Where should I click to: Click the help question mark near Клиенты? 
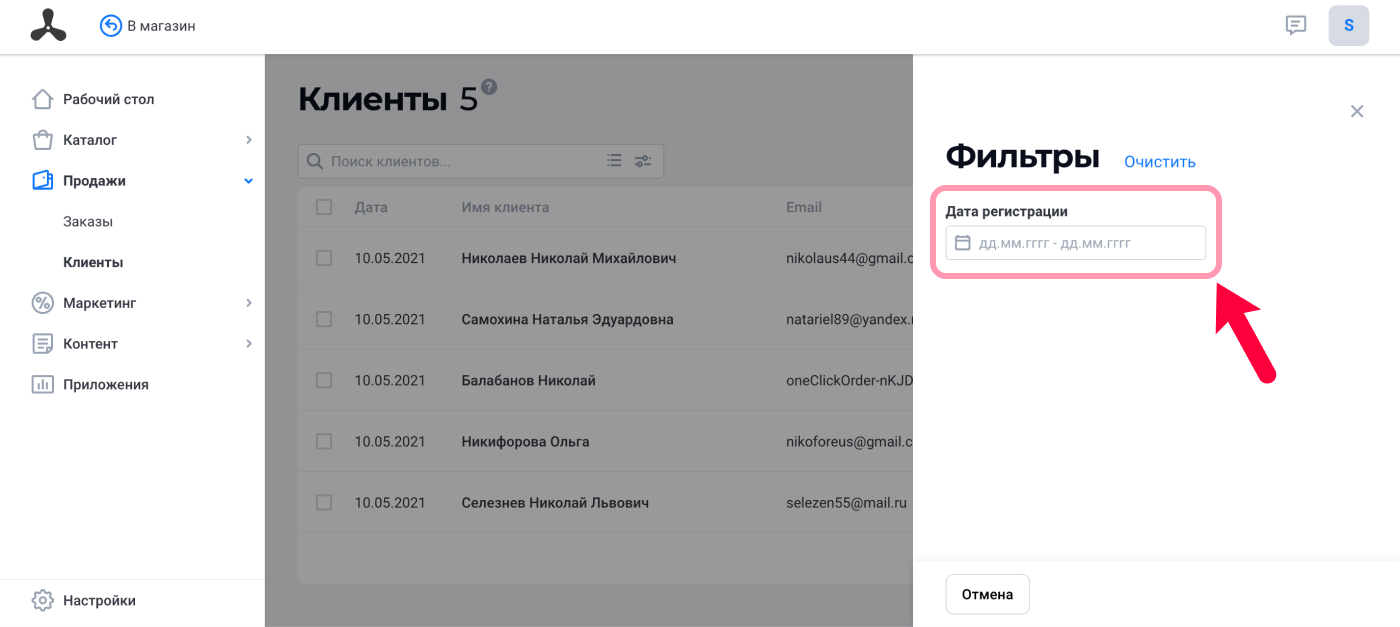489,86
